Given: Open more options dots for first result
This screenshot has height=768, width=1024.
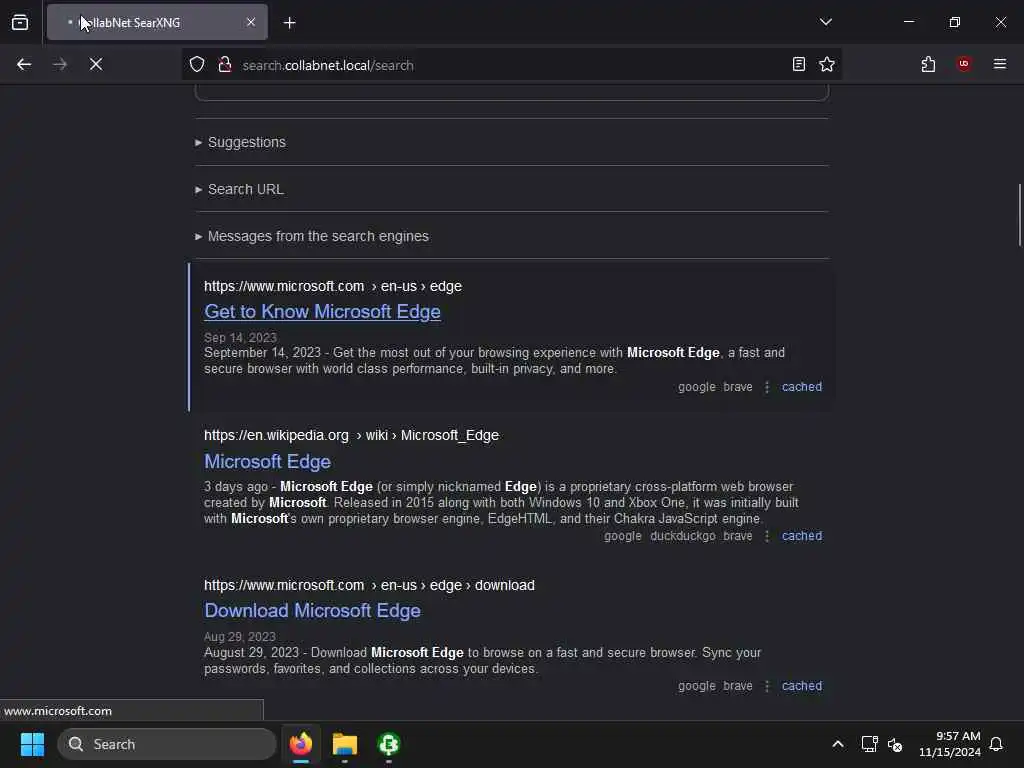Looking at the screenshot, I should click(767, 387).
